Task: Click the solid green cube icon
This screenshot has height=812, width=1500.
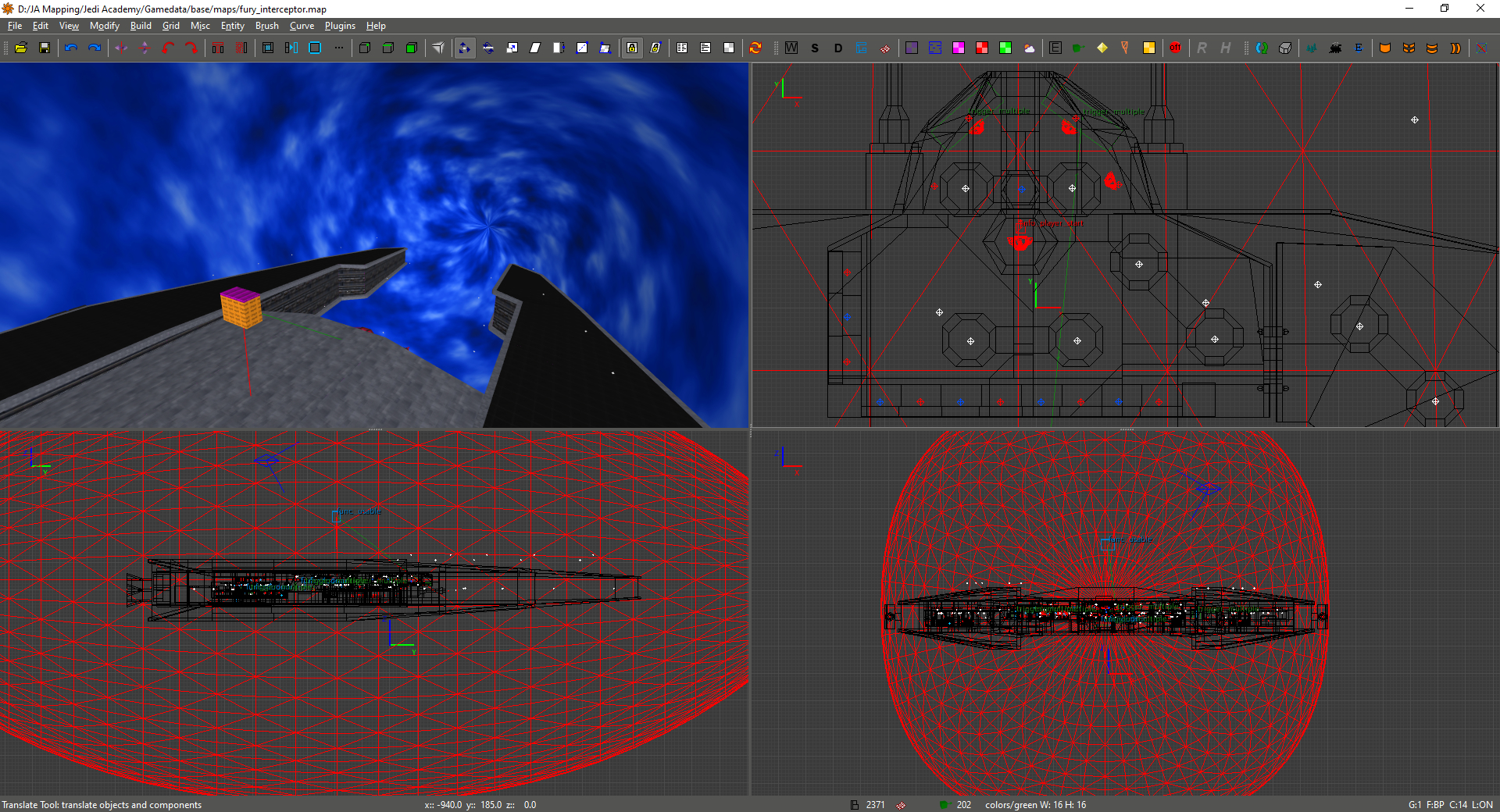Action: coord(412,48)
